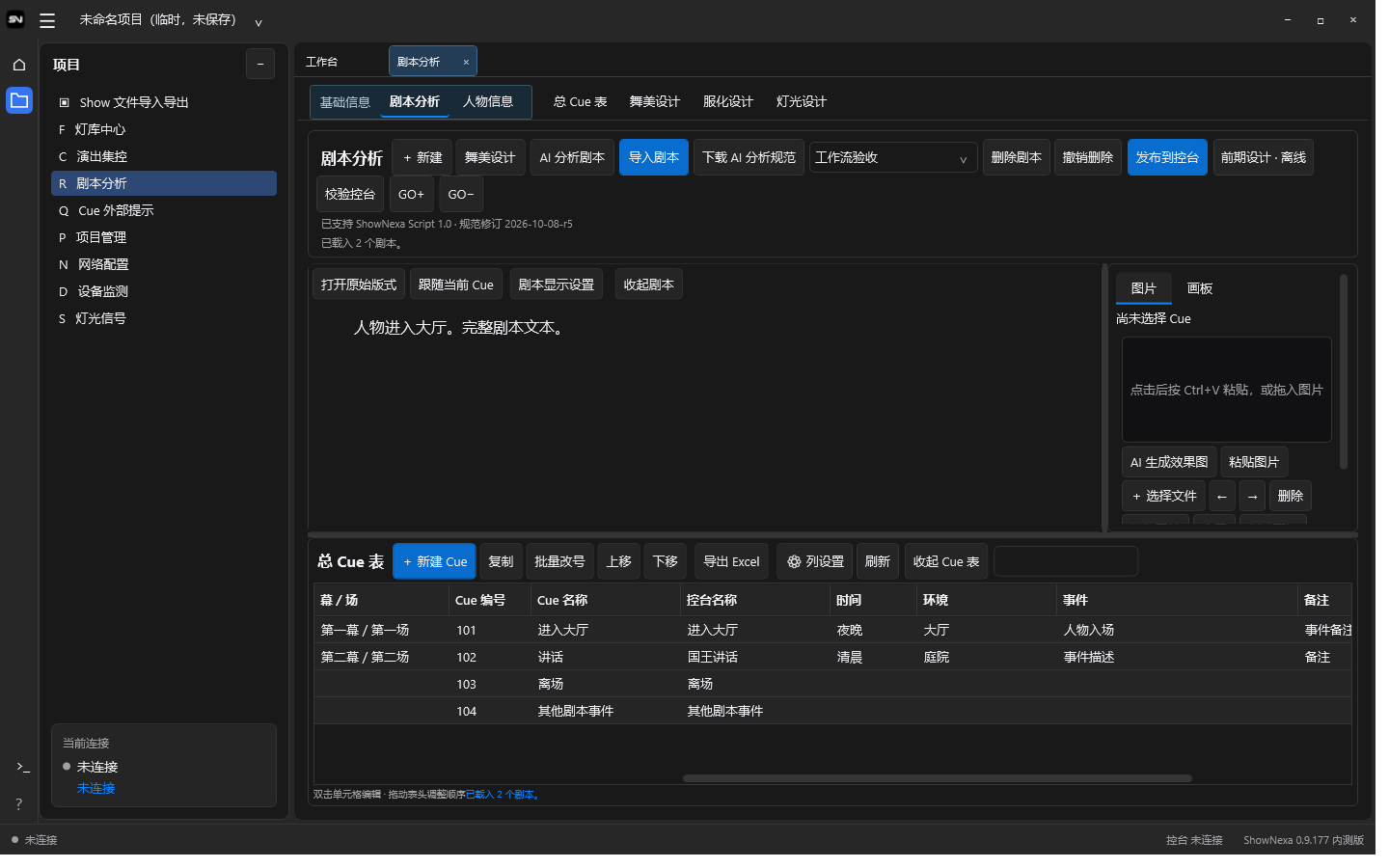The width and height of the screenshot is (1389, 868).
Task: Select the 人物信息 tab
Action: coord(488,101)
